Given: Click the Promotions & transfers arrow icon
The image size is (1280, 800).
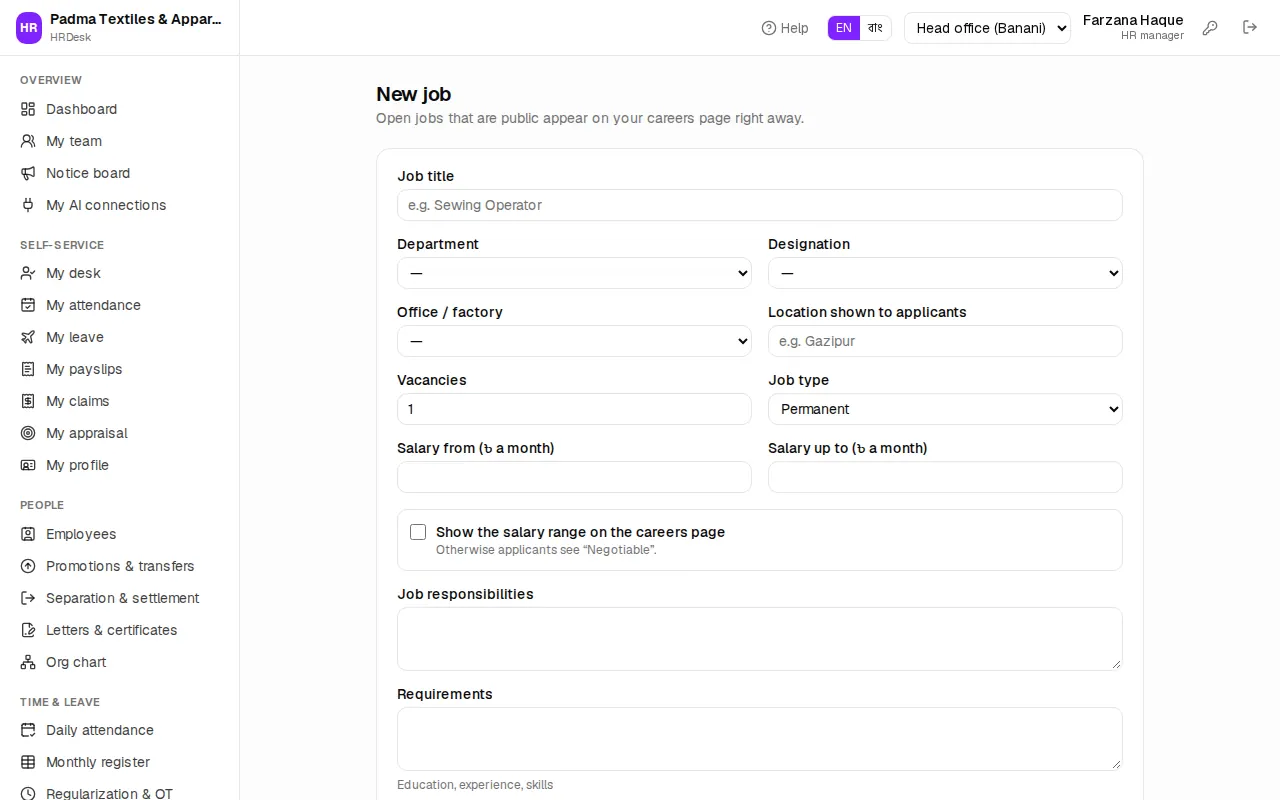Looking at the screenshot, I should (x=28, y=566).
